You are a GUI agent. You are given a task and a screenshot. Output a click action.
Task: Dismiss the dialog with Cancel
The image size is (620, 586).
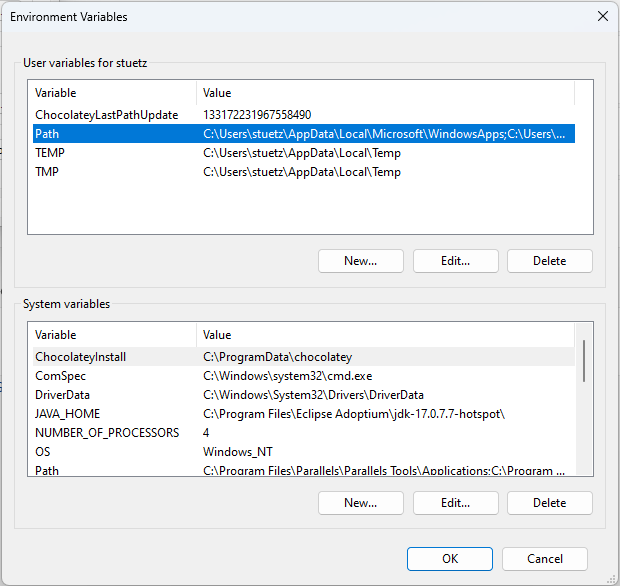click(x=544, y=559)
